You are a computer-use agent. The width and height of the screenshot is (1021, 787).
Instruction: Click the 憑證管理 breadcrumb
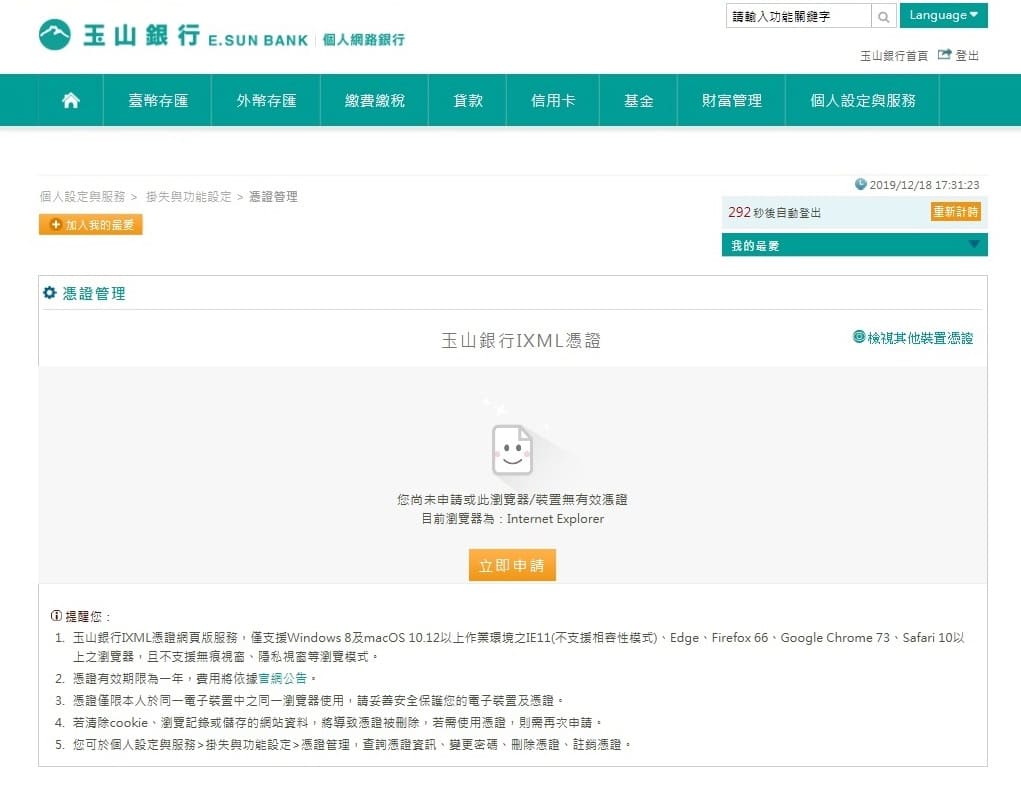[273, 197]
